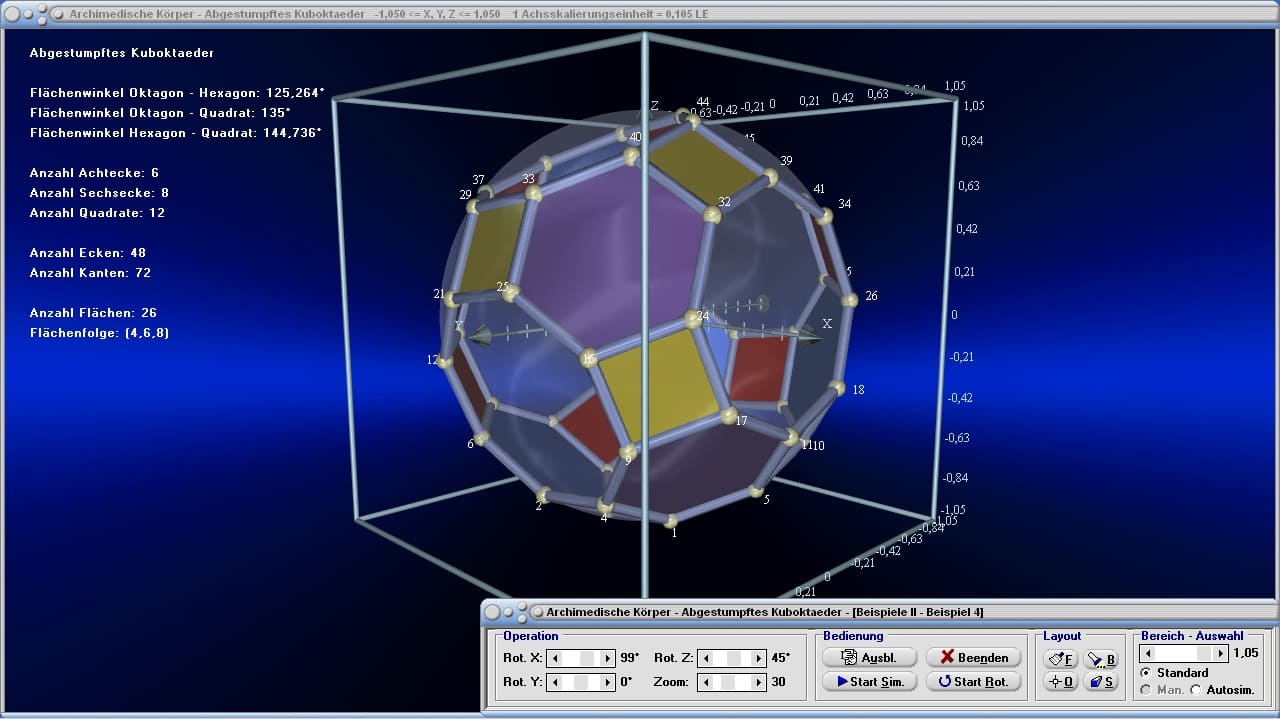Click the main window title 'Archimedische Körper'

click(131, 14)
